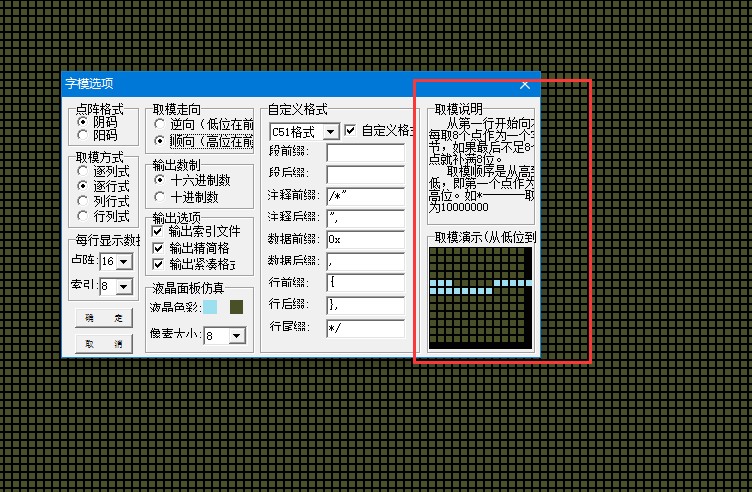Click into the 行后缀 input field
Screen dimensions: 752x492
(365, 305)
